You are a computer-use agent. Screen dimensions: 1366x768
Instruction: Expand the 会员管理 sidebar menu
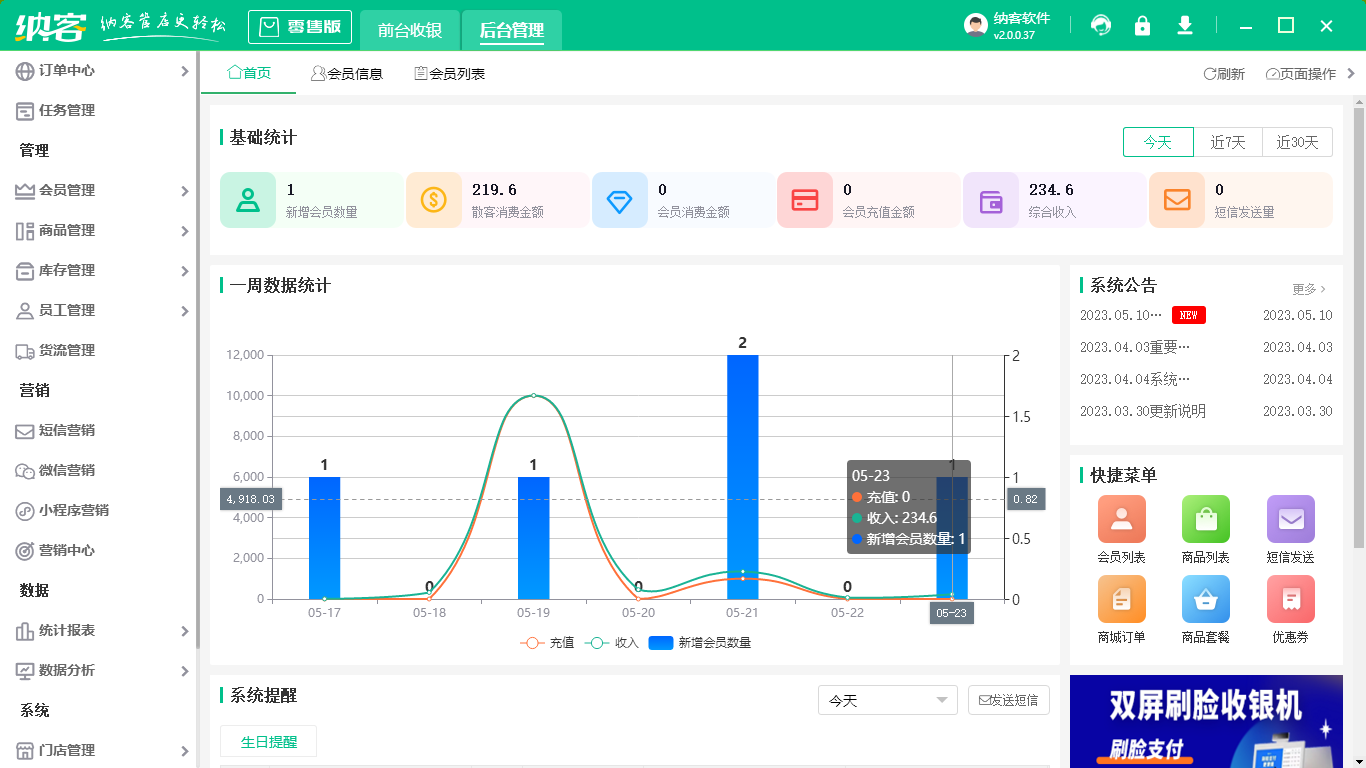pos(99,190)
